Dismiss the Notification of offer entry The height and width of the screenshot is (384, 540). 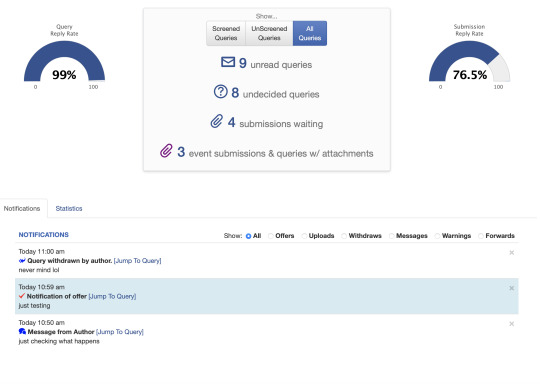[x=511, y=288]
